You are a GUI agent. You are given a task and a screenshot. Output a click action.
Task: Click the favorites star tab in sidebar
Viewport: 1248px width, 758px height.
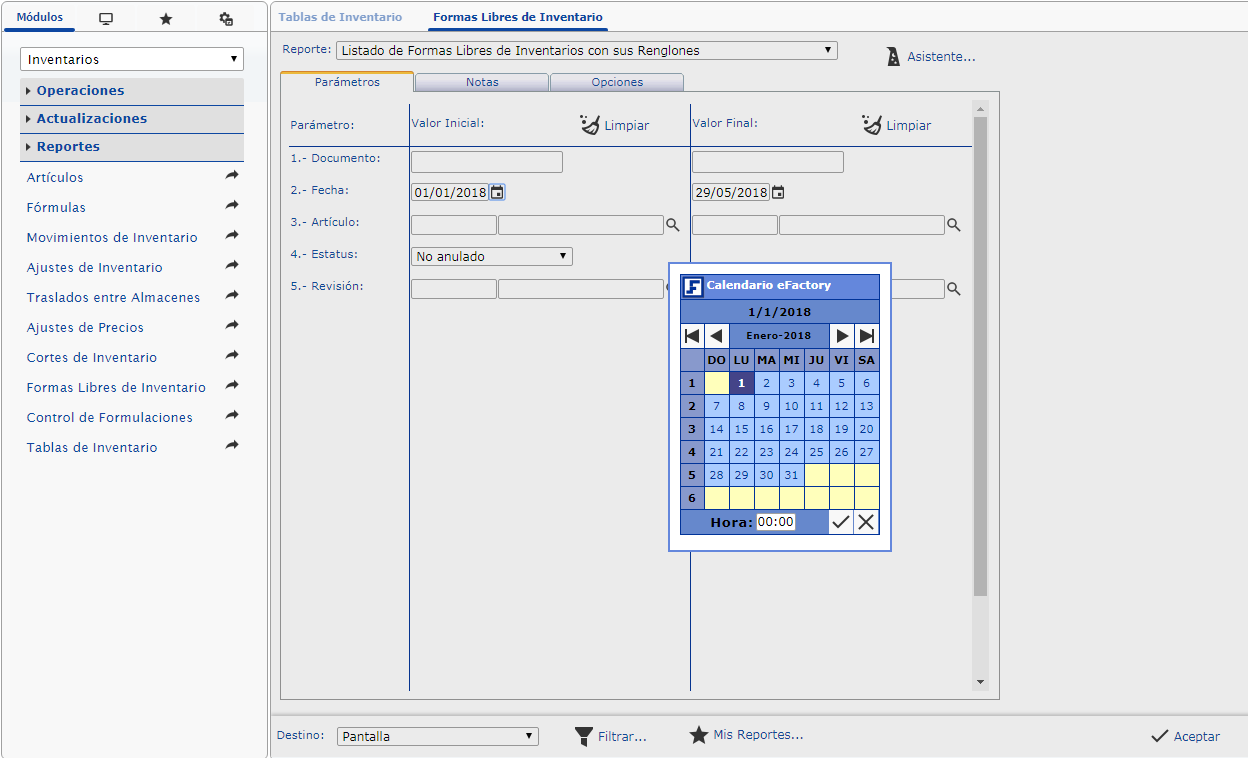pos(166,19)
